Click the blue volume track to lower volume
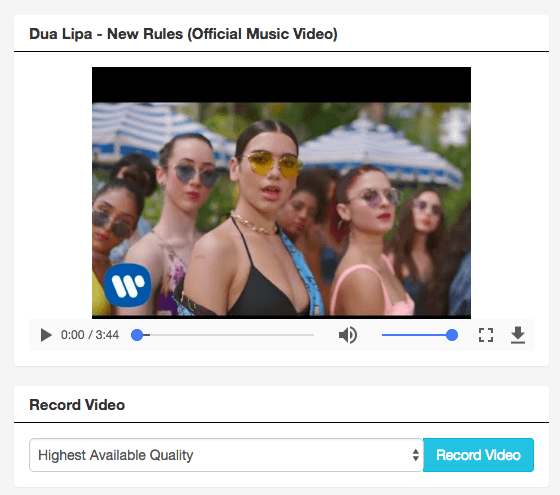 tap(414, 335)
